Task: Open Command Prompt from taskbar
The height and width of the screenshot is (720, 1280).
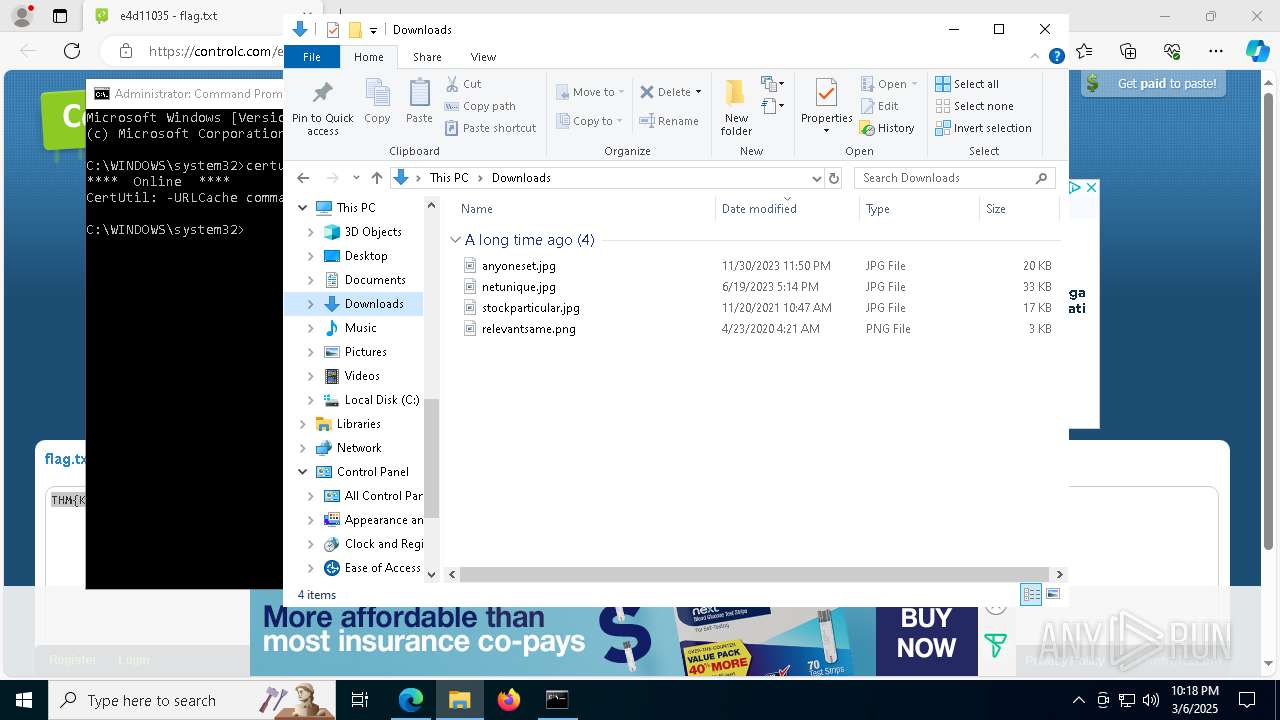Action: (x=557, y=700)
